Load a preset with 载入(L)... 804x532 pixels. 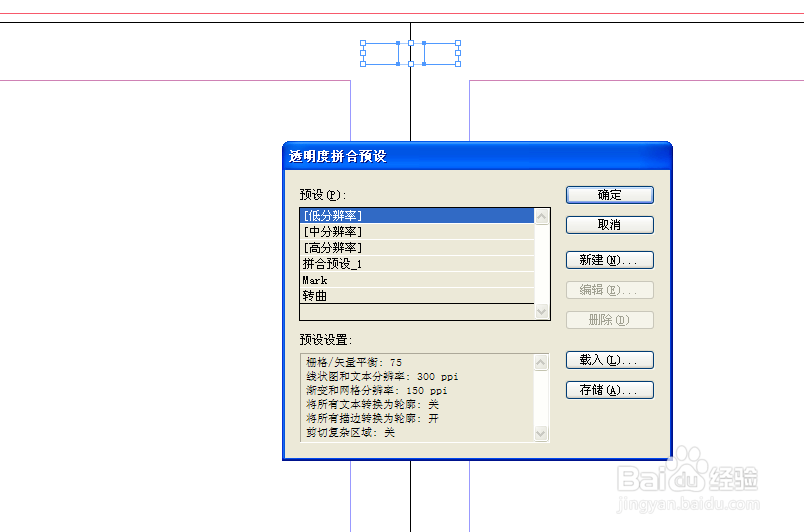610,360
